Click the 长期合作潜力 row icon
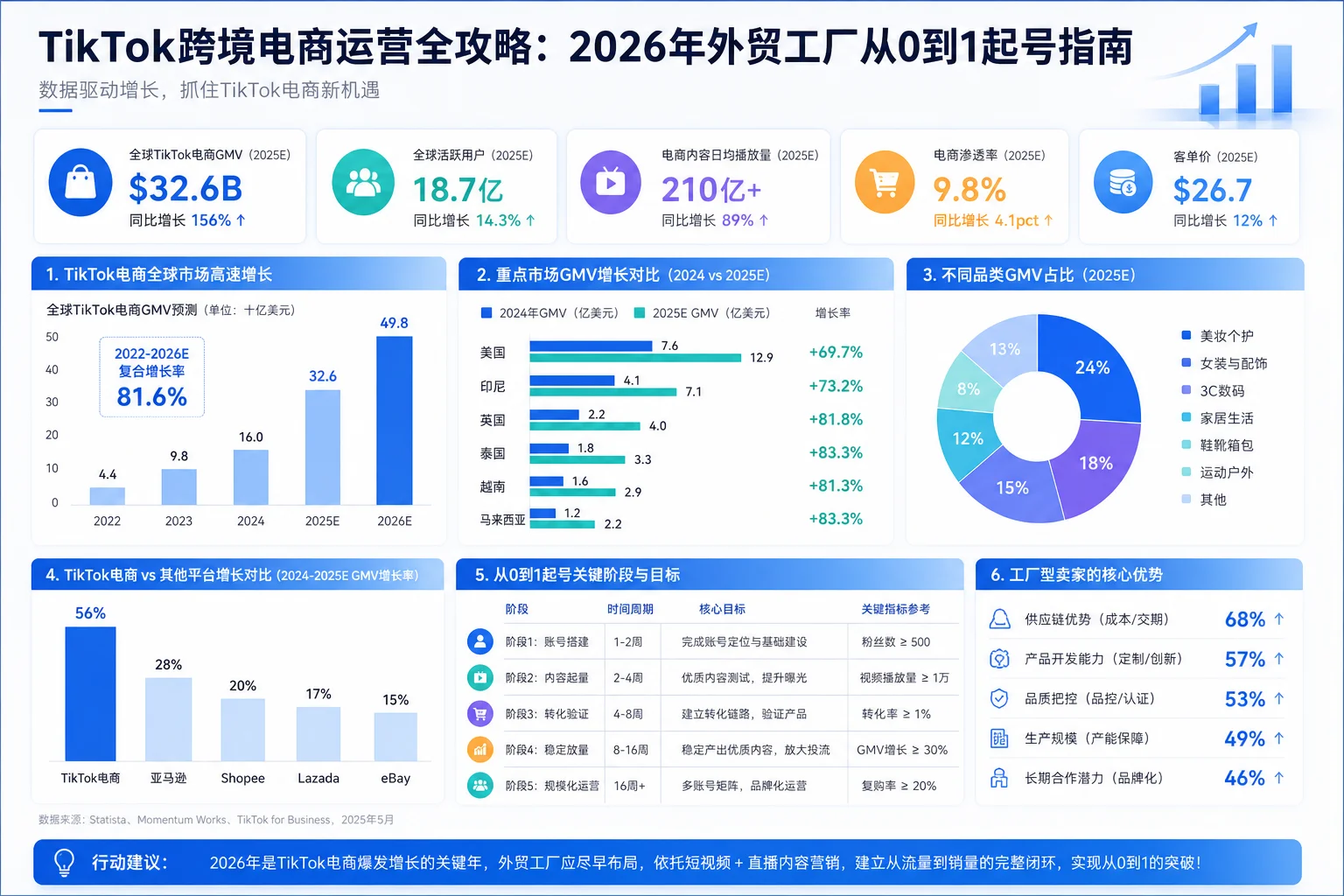Viewport: 1344px width, 896px height. click(999, 778)
